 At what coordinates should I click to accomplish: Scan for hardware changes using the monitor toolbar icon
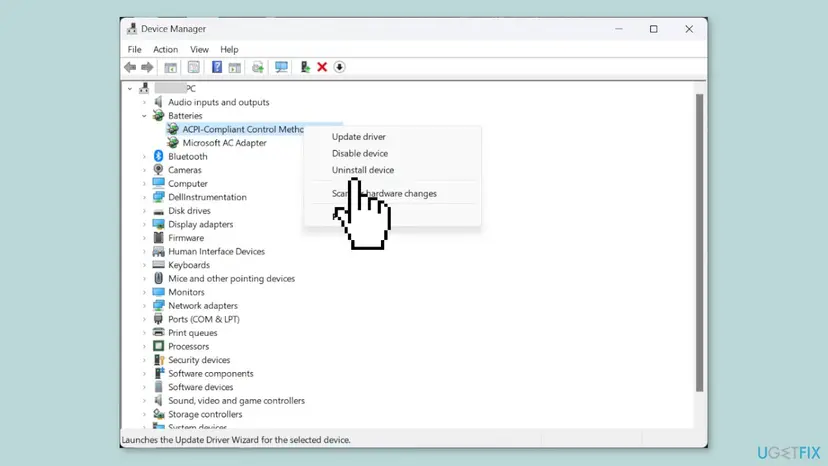[x=281, y=67]
